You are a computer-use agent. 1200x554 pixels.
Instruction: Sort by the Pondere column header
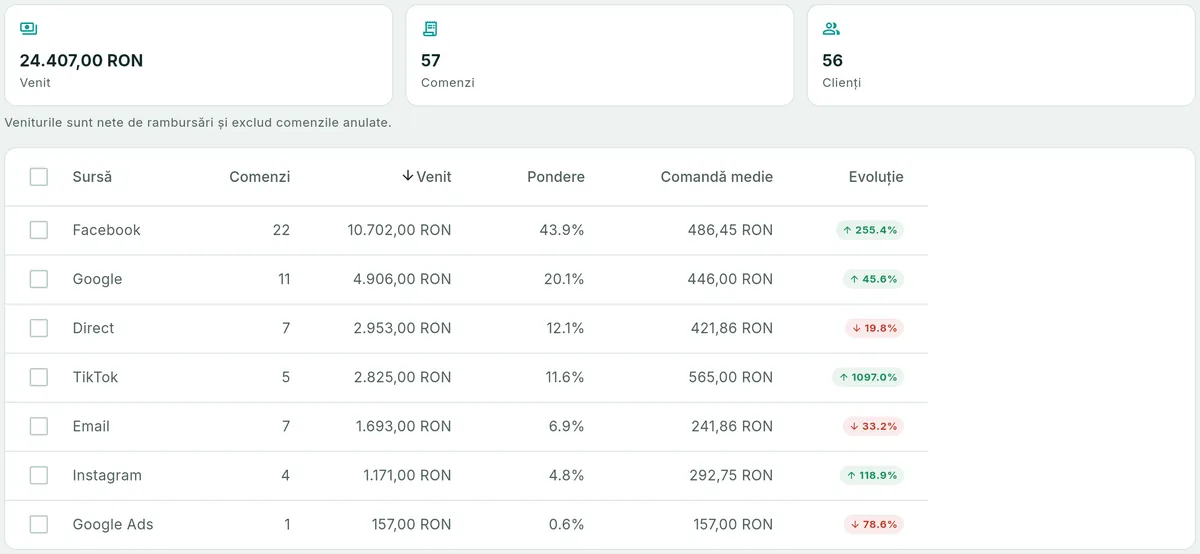pos(556,177)
